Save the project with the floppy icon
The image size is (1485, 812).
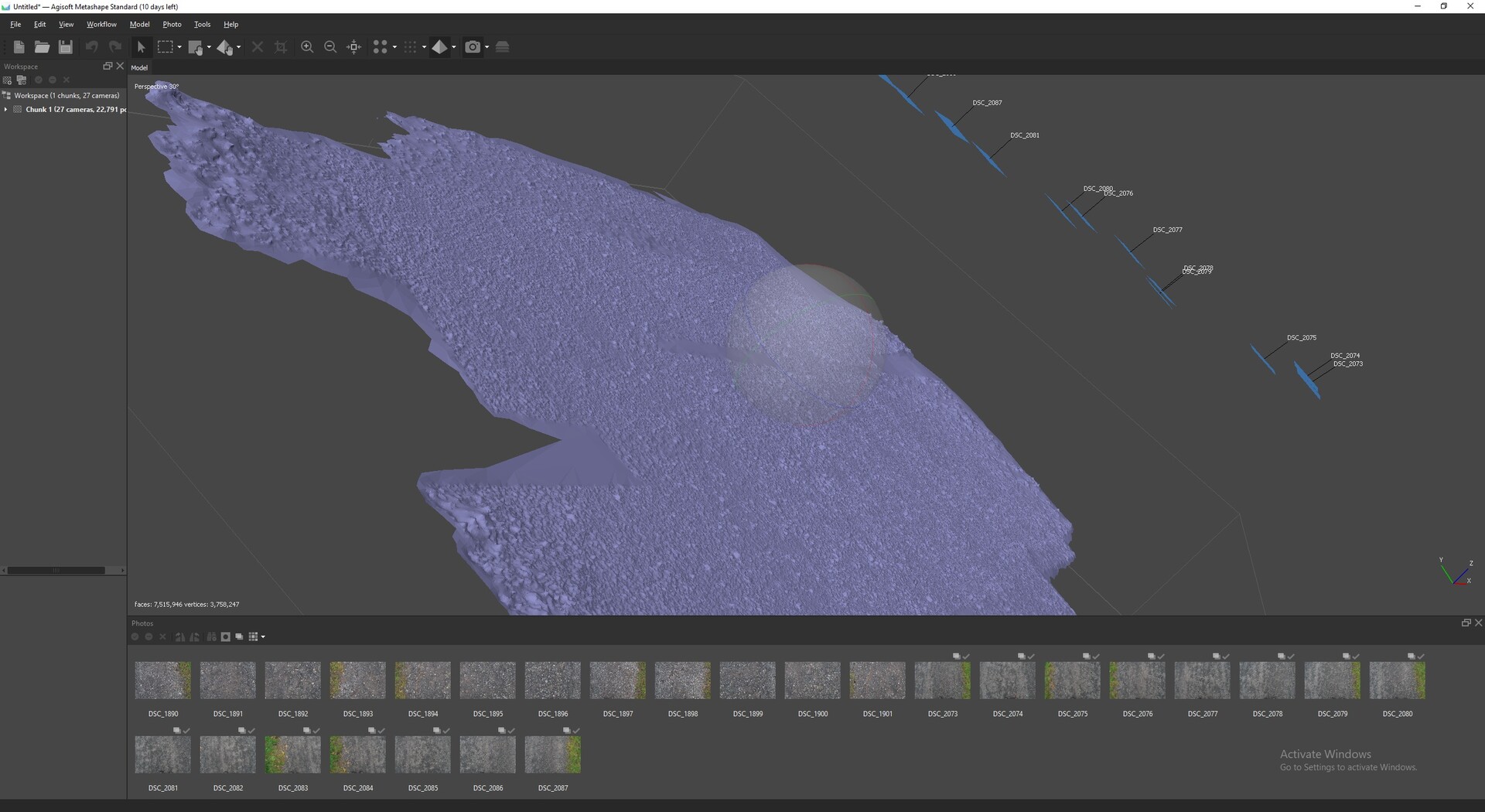click(x=66, y=47)
